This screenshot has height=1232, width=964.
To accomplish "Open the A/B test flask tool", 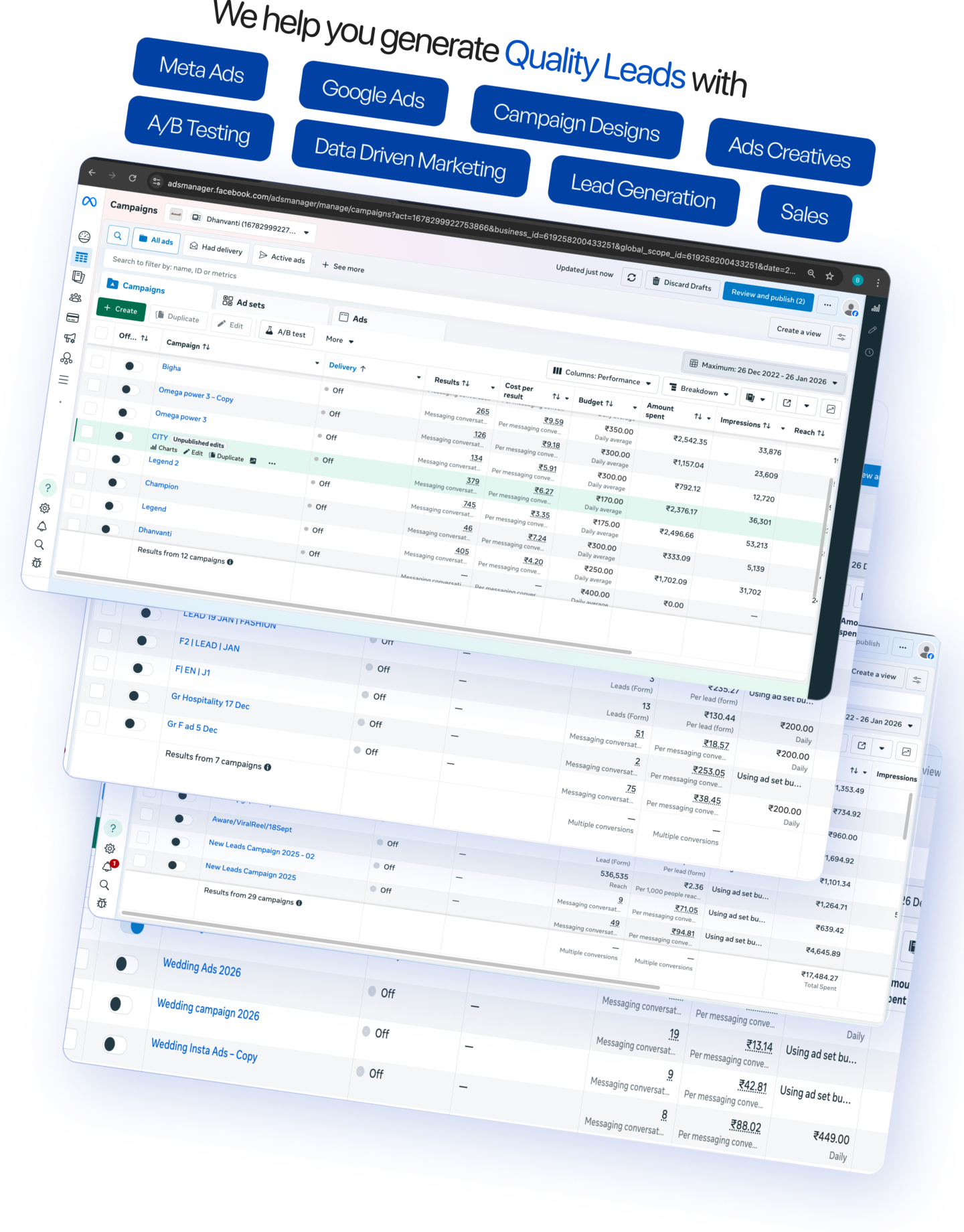I will click(x=286, y=332).
